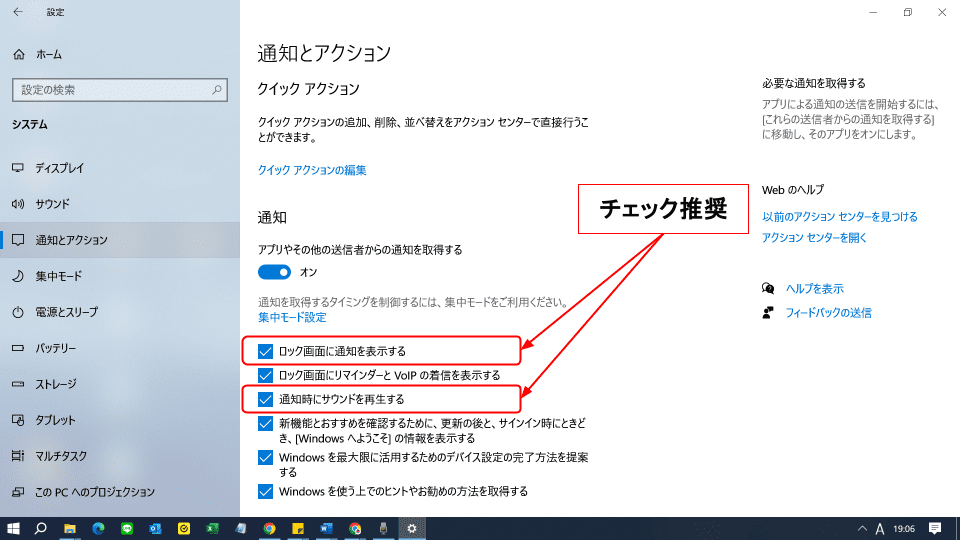Go to Power and sleep settings

(x=66, y=312)
